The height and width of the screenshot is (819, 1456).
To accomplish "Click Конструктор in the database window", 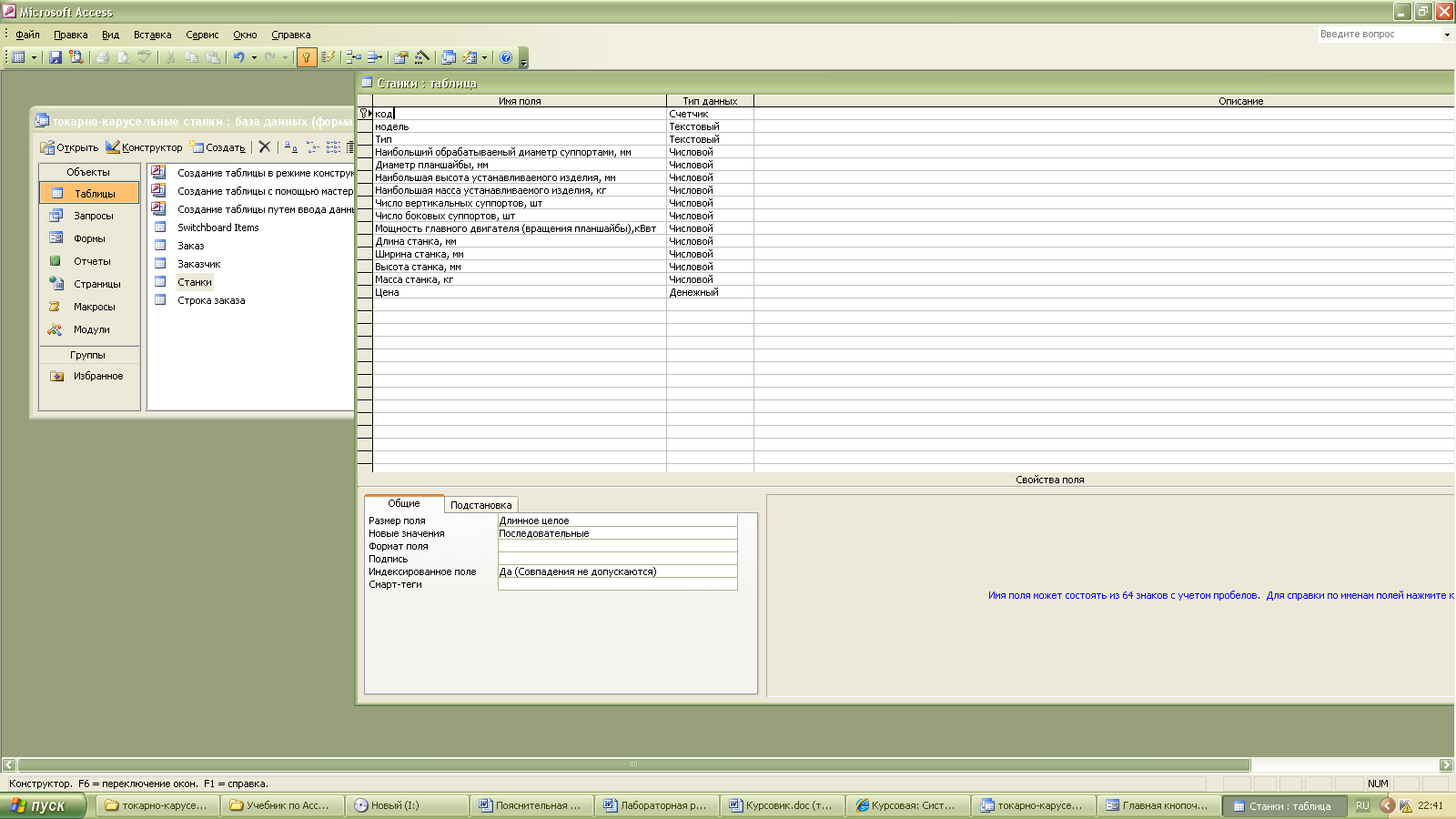I will (144, 147).
